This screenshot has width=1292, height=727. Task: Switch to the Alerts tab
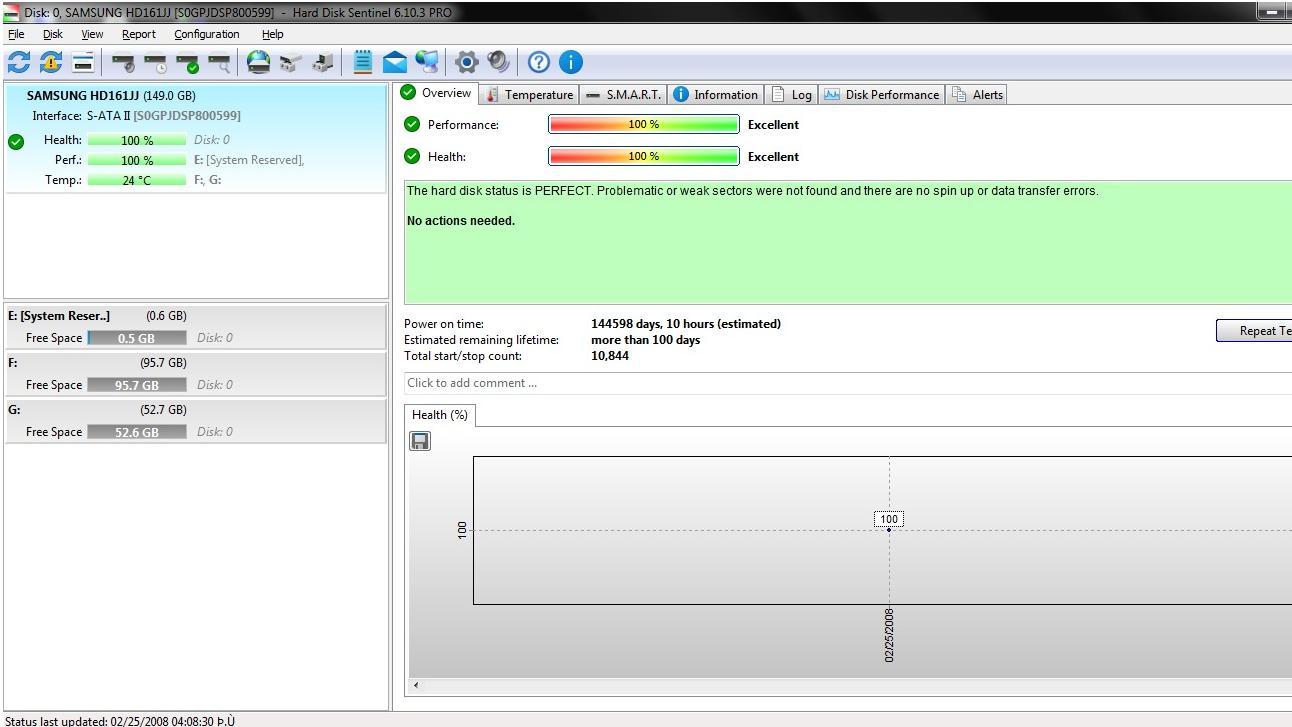[978, 95]
